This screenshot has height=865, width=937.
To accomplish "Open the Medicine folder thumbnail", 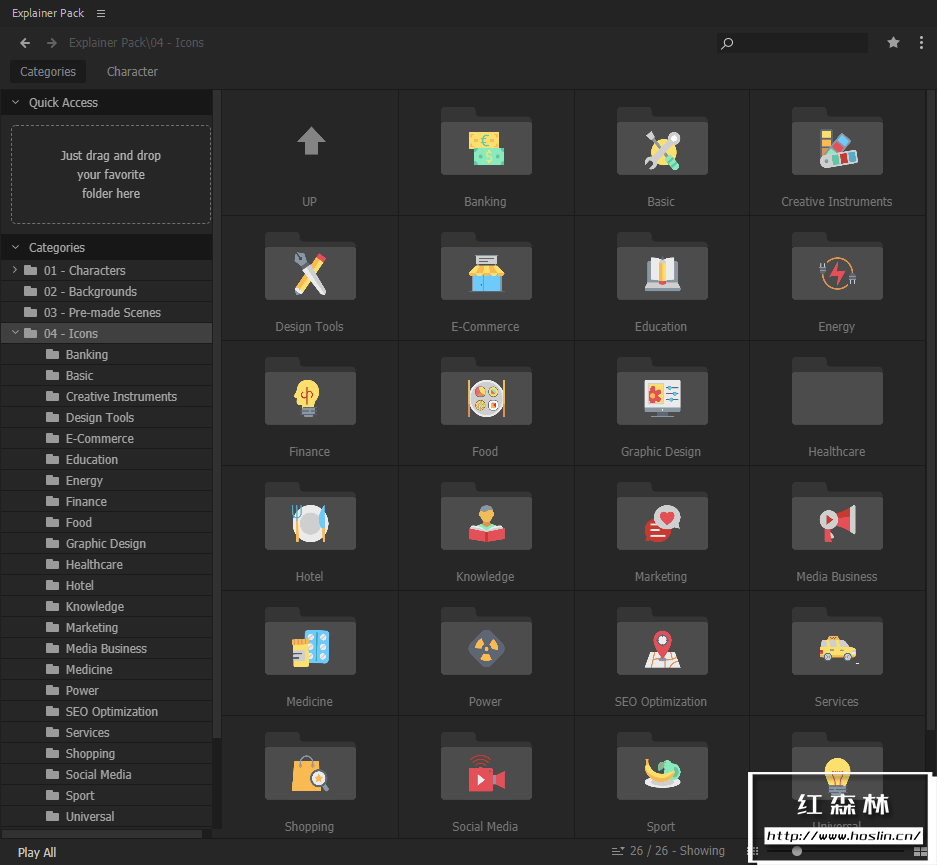I will pyautogui.click(x=310, y=641).
